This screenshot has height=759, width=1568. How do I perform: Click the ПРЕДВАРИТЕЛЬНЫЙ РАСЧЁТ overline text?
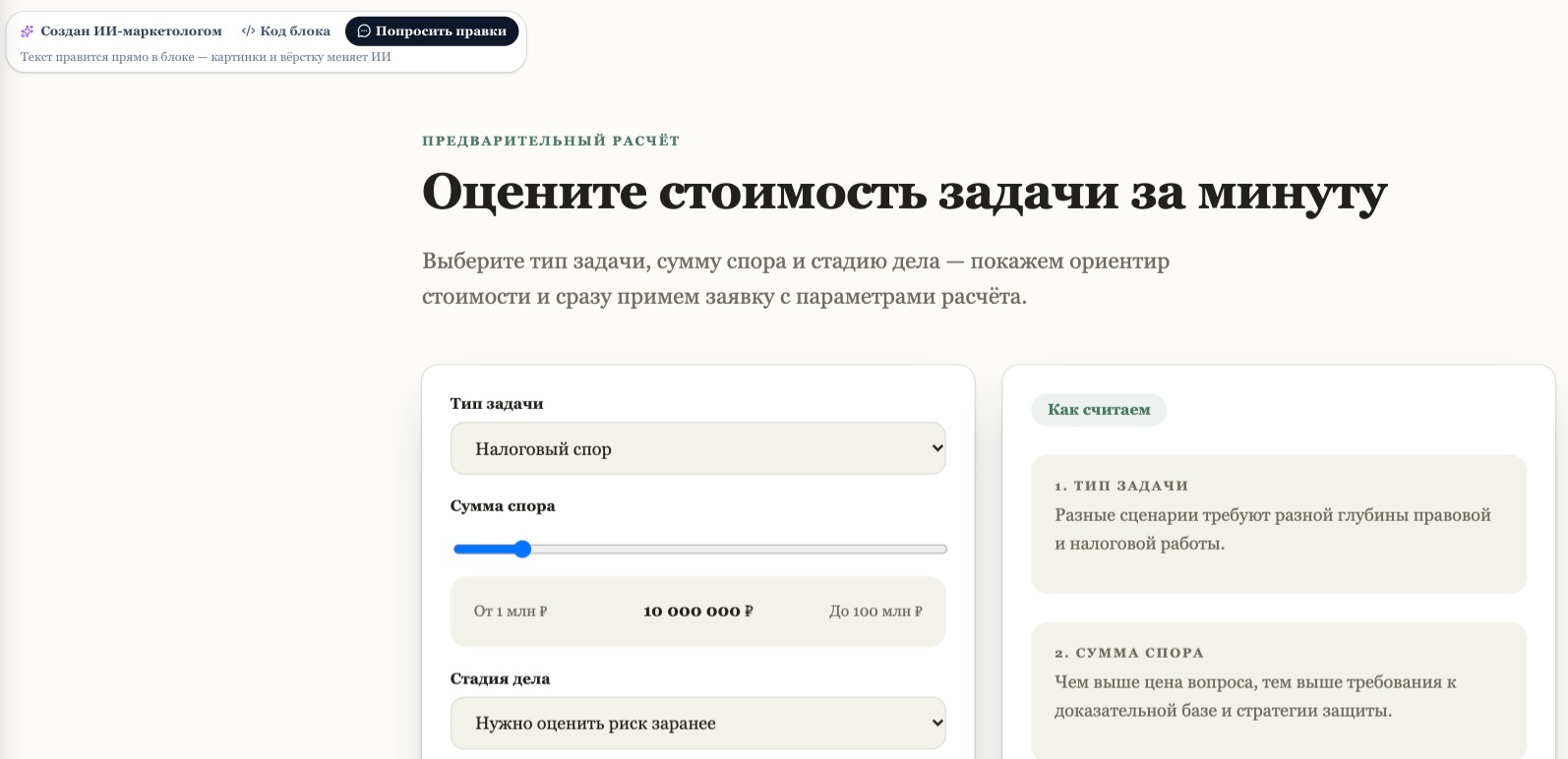coord(551,141)
